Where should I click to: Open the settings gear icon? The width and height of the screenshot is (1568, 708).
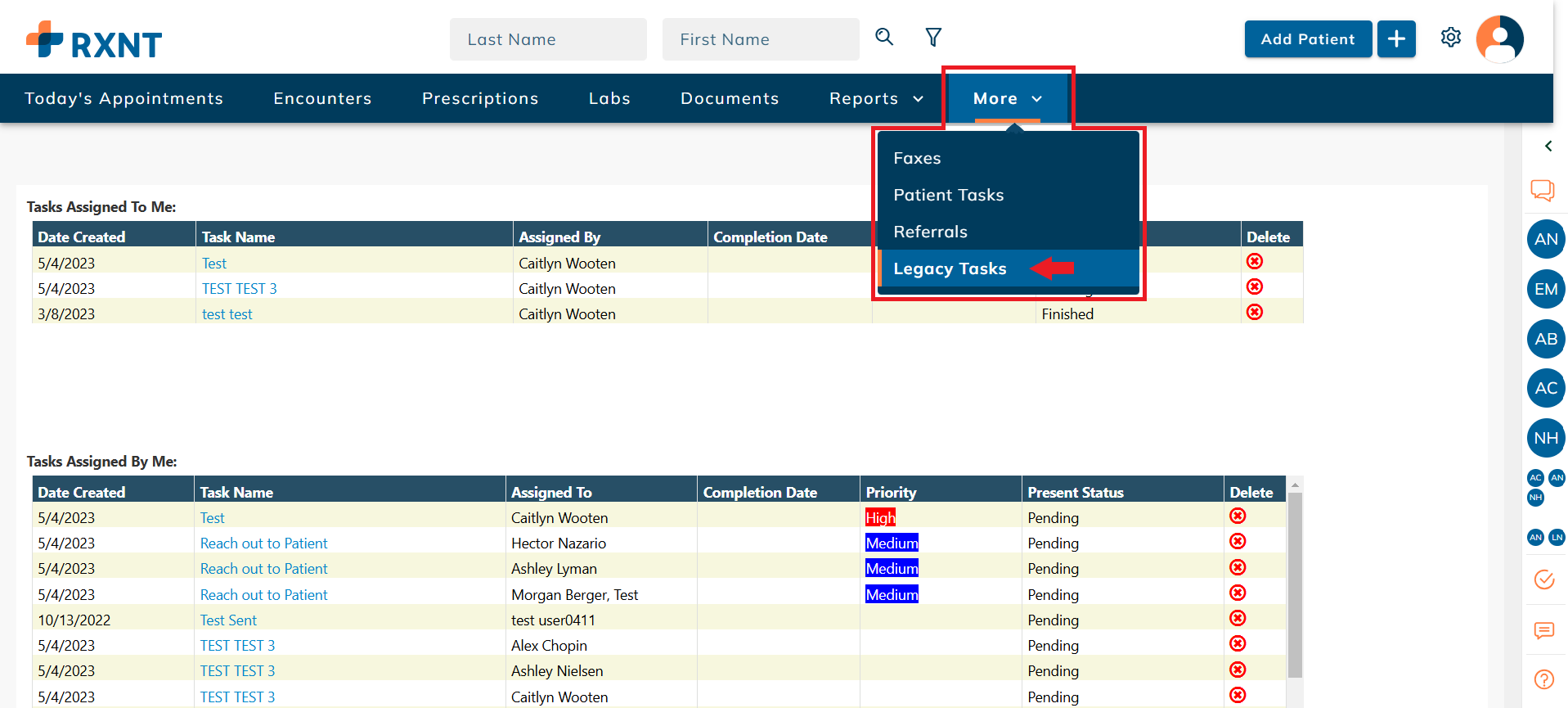tap(1451, 37)
